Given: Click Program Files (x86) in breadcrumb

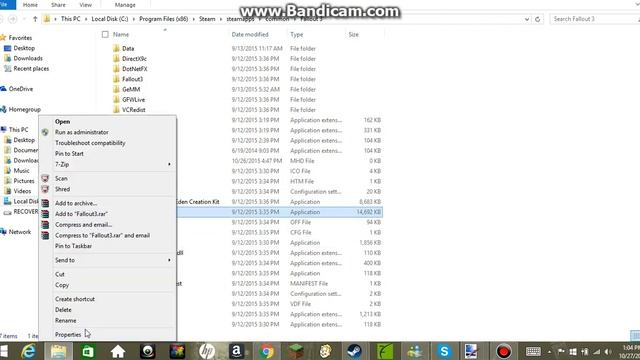Looking at the screenshot, I should pos(164,19).
